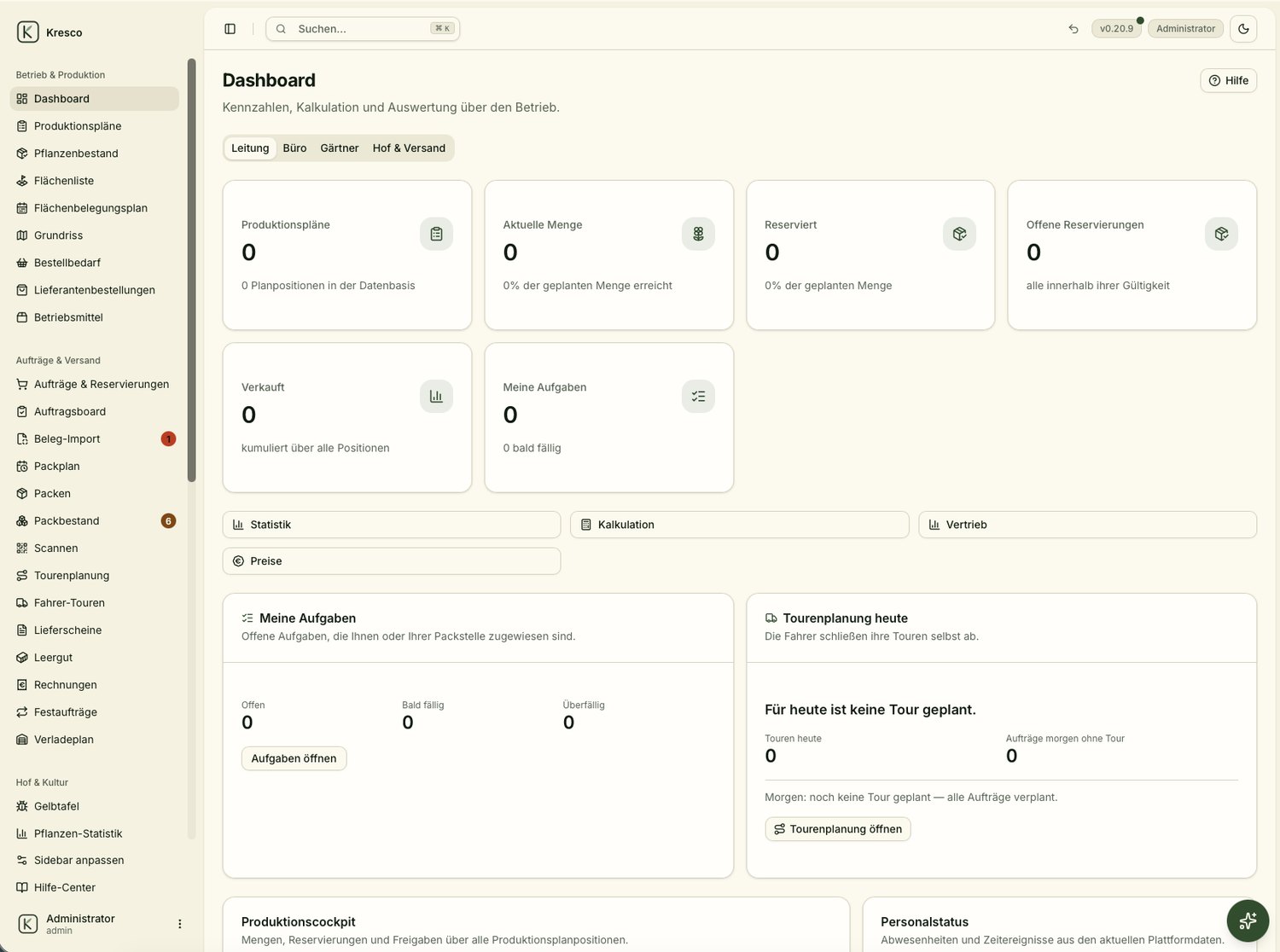Click the Festaufträge repeat icon
This screenshot has width=1280, height=952.
22,712
